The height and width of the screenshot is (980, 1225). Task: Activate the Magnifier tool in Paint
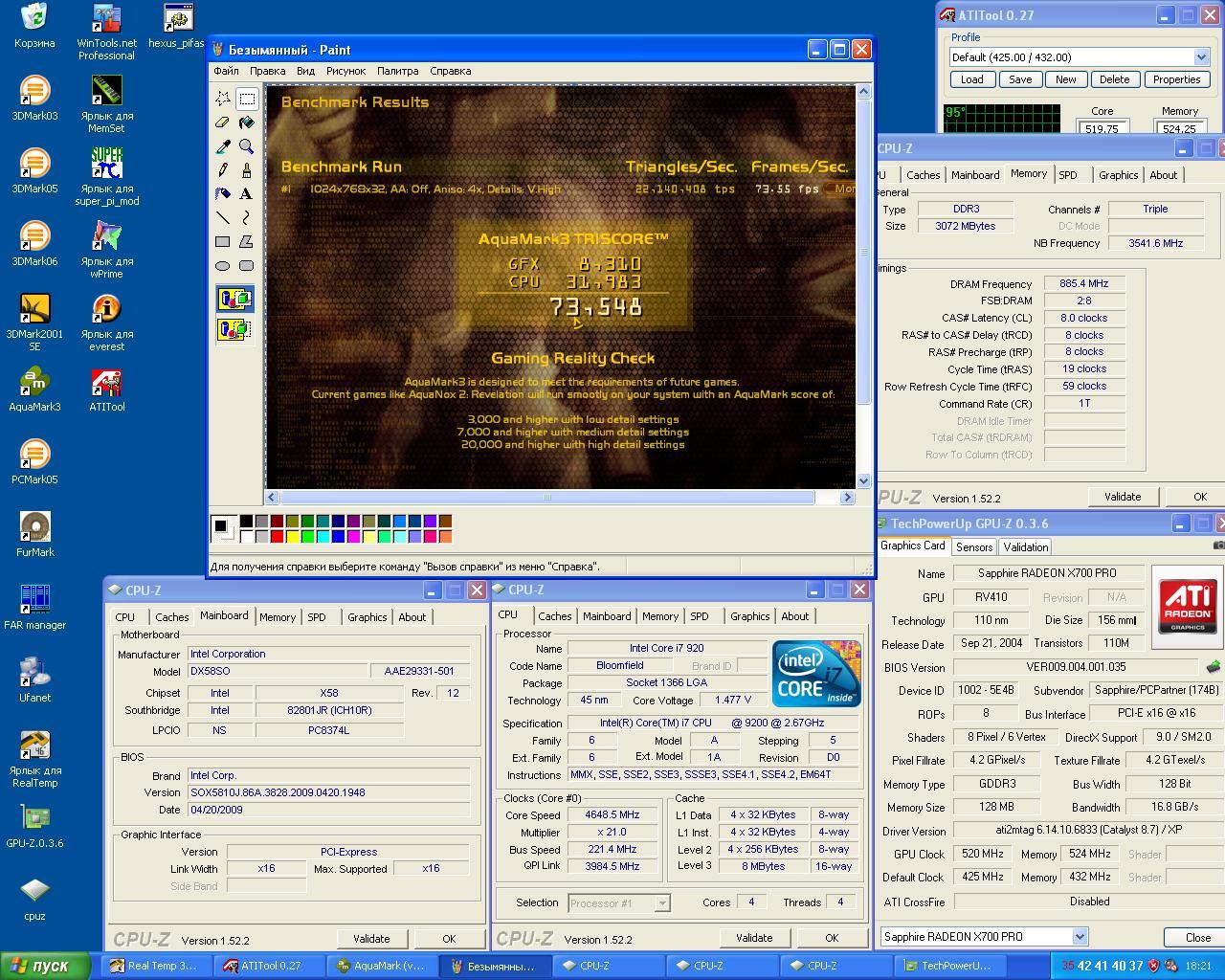pos(247,145)
